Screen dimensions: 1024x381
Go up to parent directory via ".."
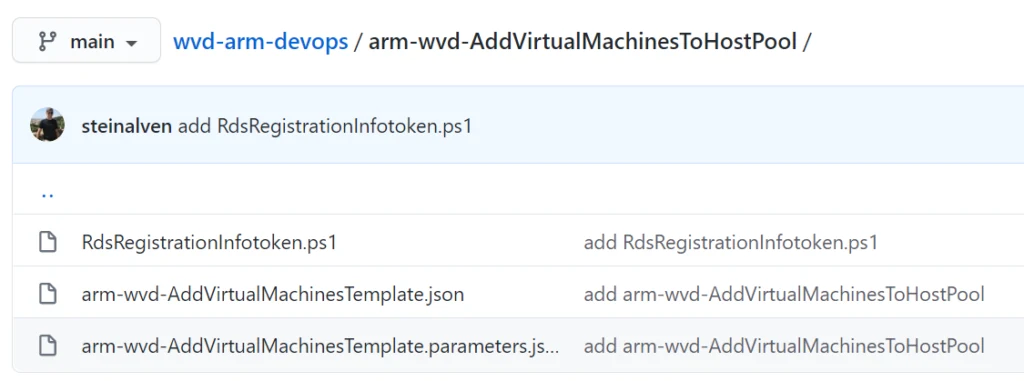click(x=47, y=194)
